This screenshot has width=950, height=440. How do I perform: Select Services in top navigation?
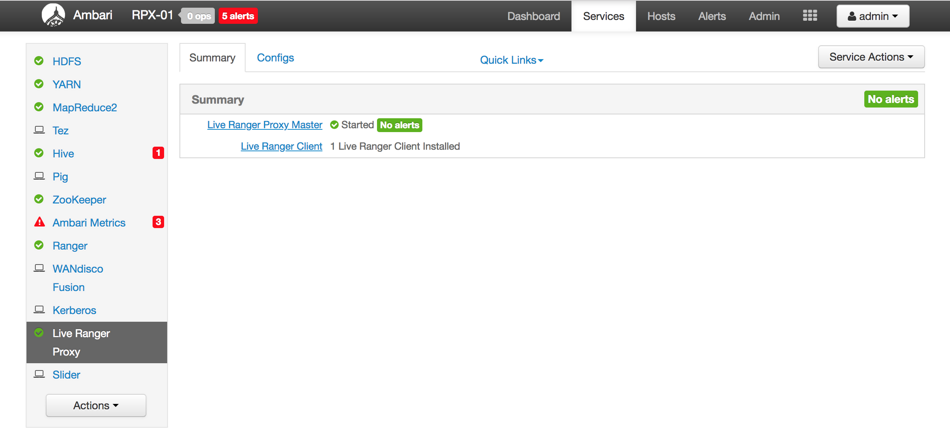(x=603, y=16)
